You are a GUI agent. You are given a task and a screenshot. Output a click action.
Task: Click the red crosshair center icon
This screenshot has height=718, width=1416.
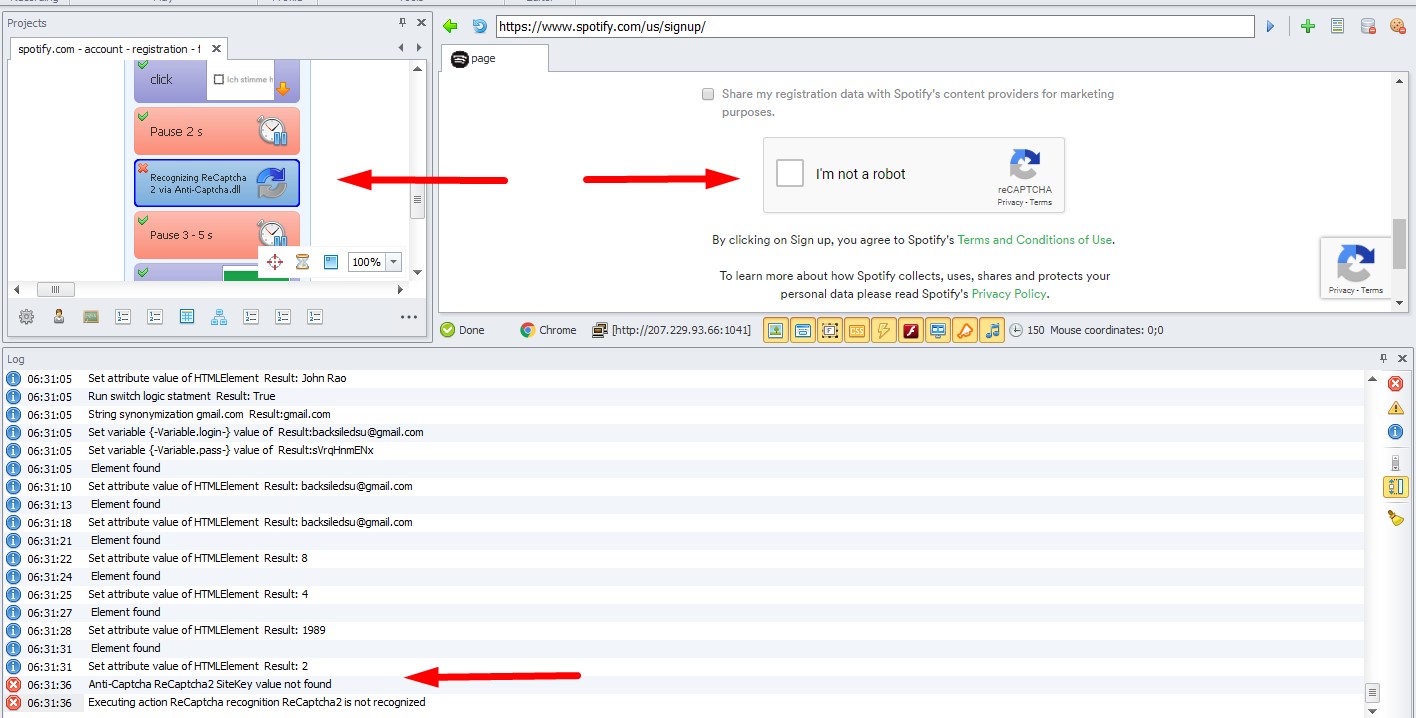point(275,262)
